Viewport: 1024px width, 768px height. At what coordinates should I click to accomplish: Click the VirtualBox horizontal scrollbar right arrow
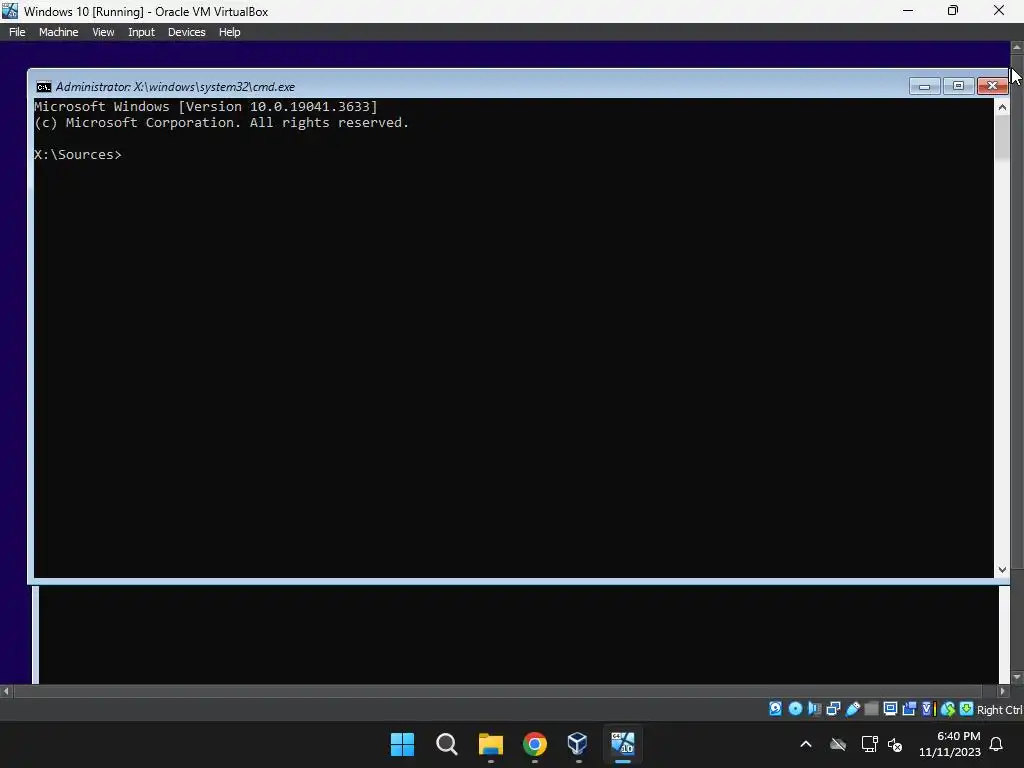click(1003, 691)
